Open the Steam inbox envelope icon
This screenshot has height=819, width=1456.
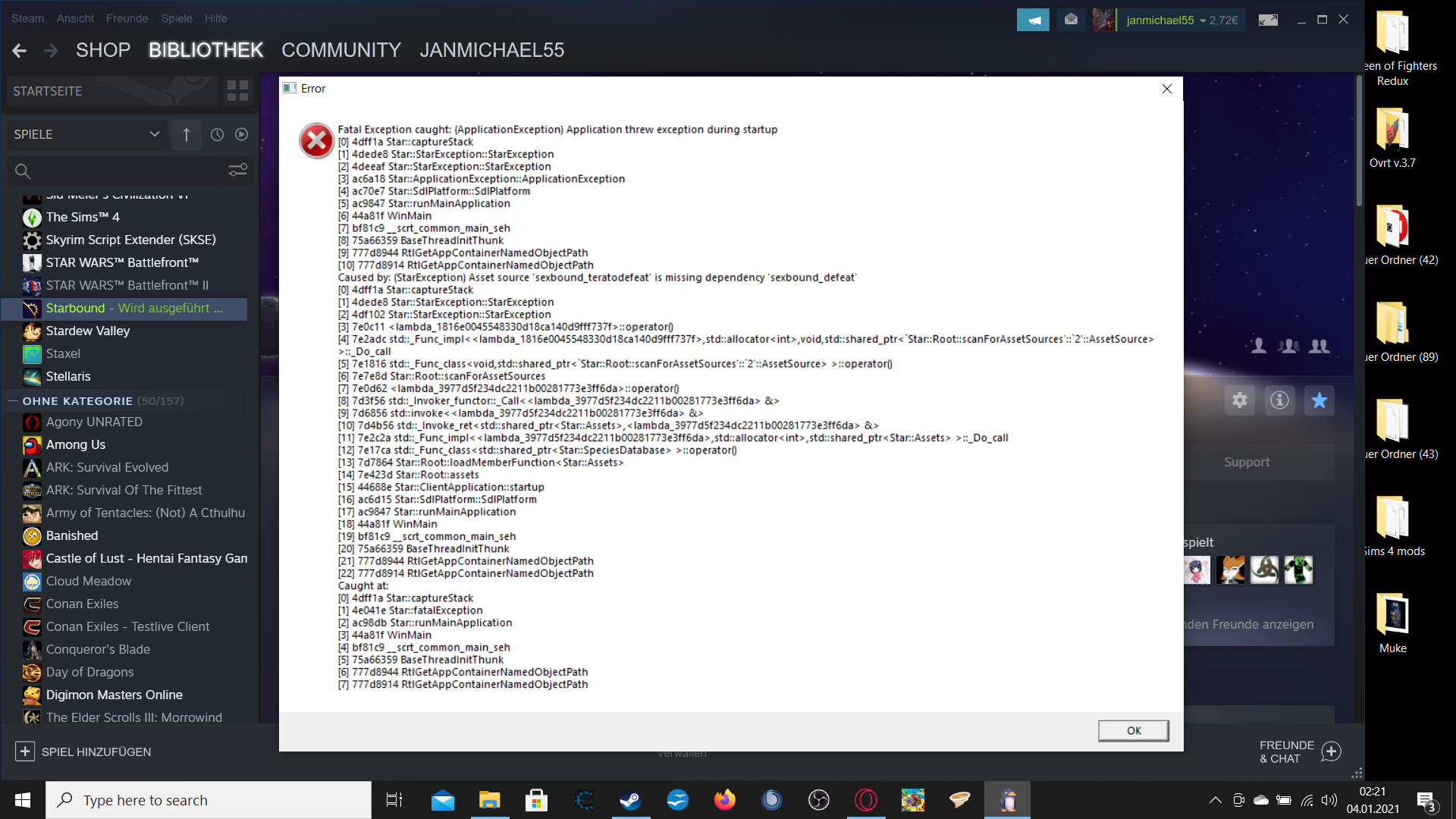click(1071, 20)
